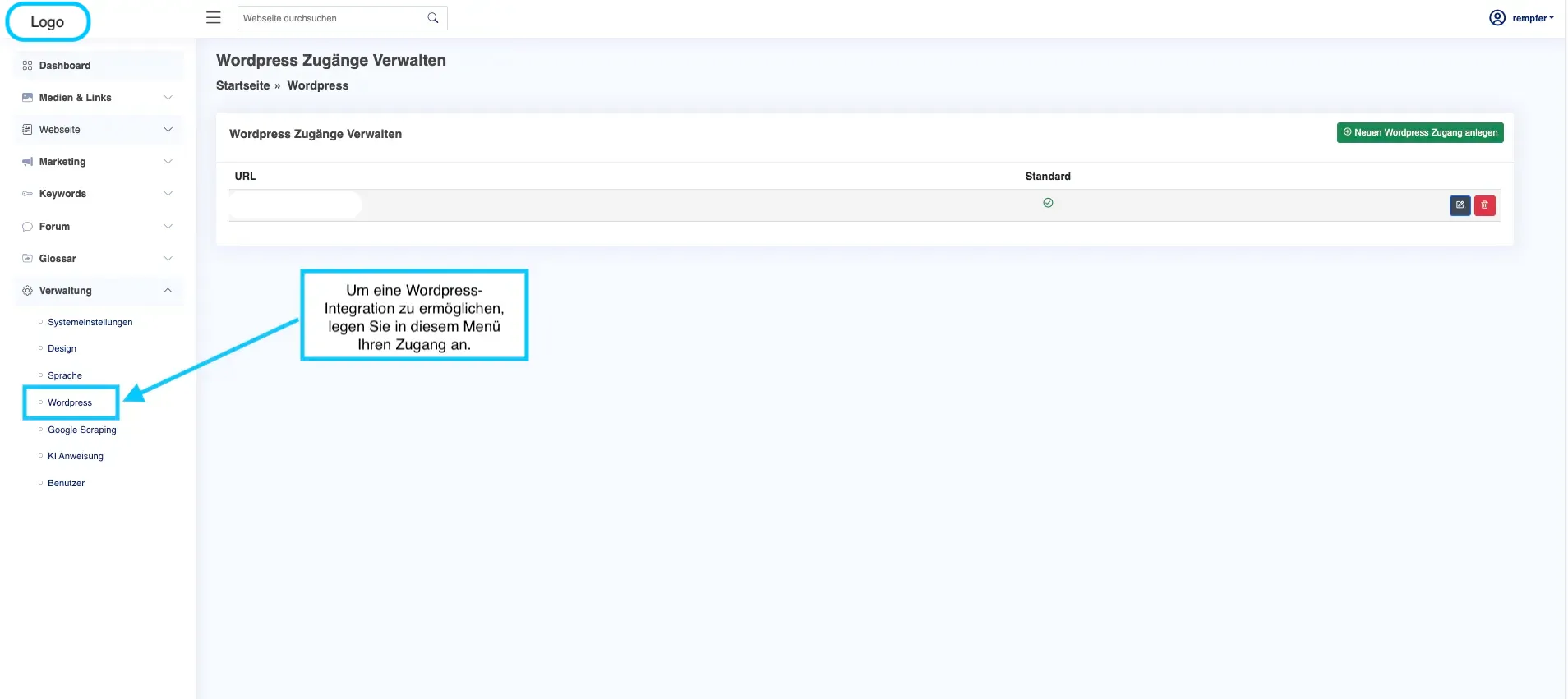Open the Benutzer submenu item
The width and height of the screenshot is (1568, 699).
pyautogui.click(x=66, y=483)
